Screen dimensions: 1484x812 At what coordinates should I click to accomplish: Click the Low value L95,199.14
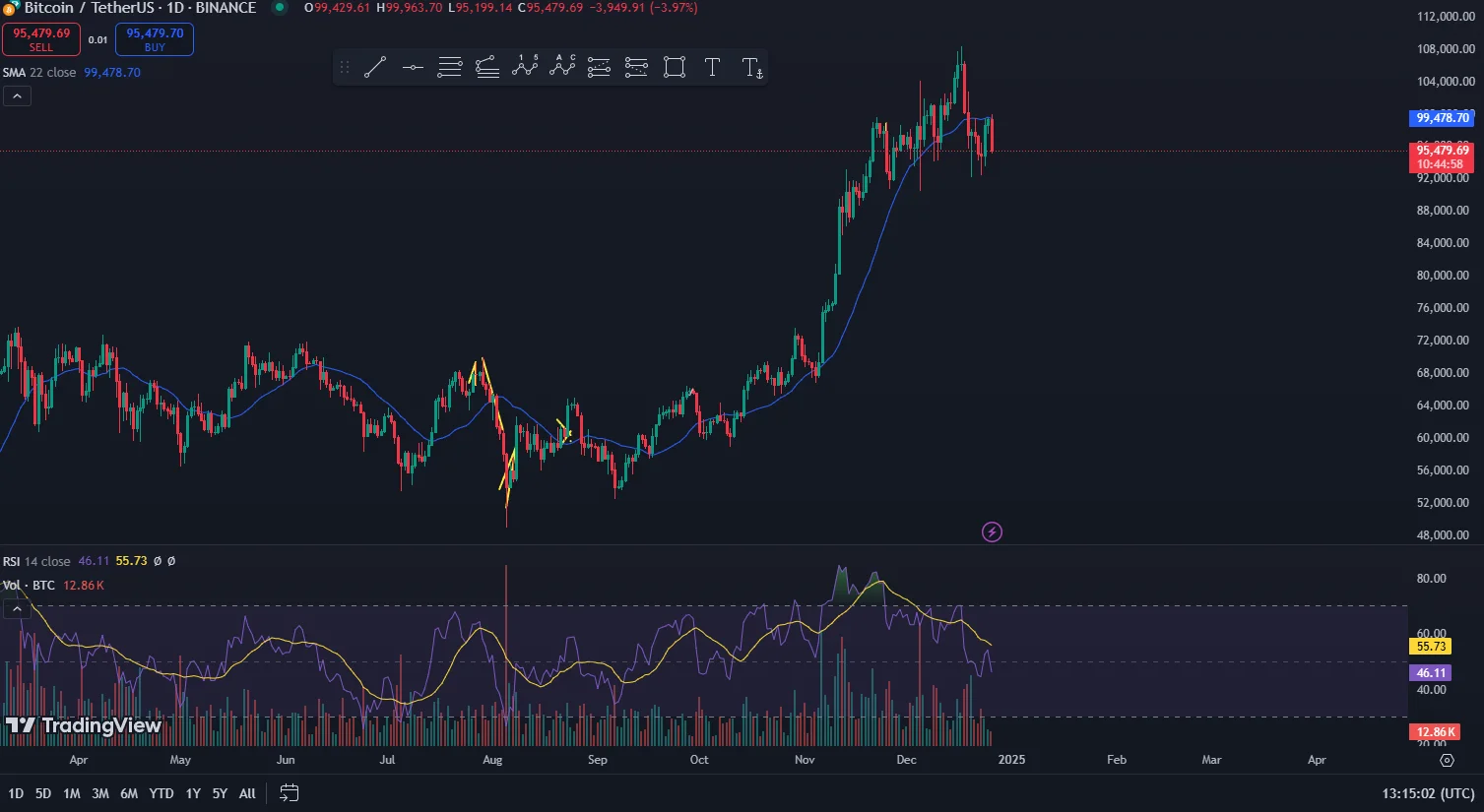pyautogui.click(x=480, y=8)
